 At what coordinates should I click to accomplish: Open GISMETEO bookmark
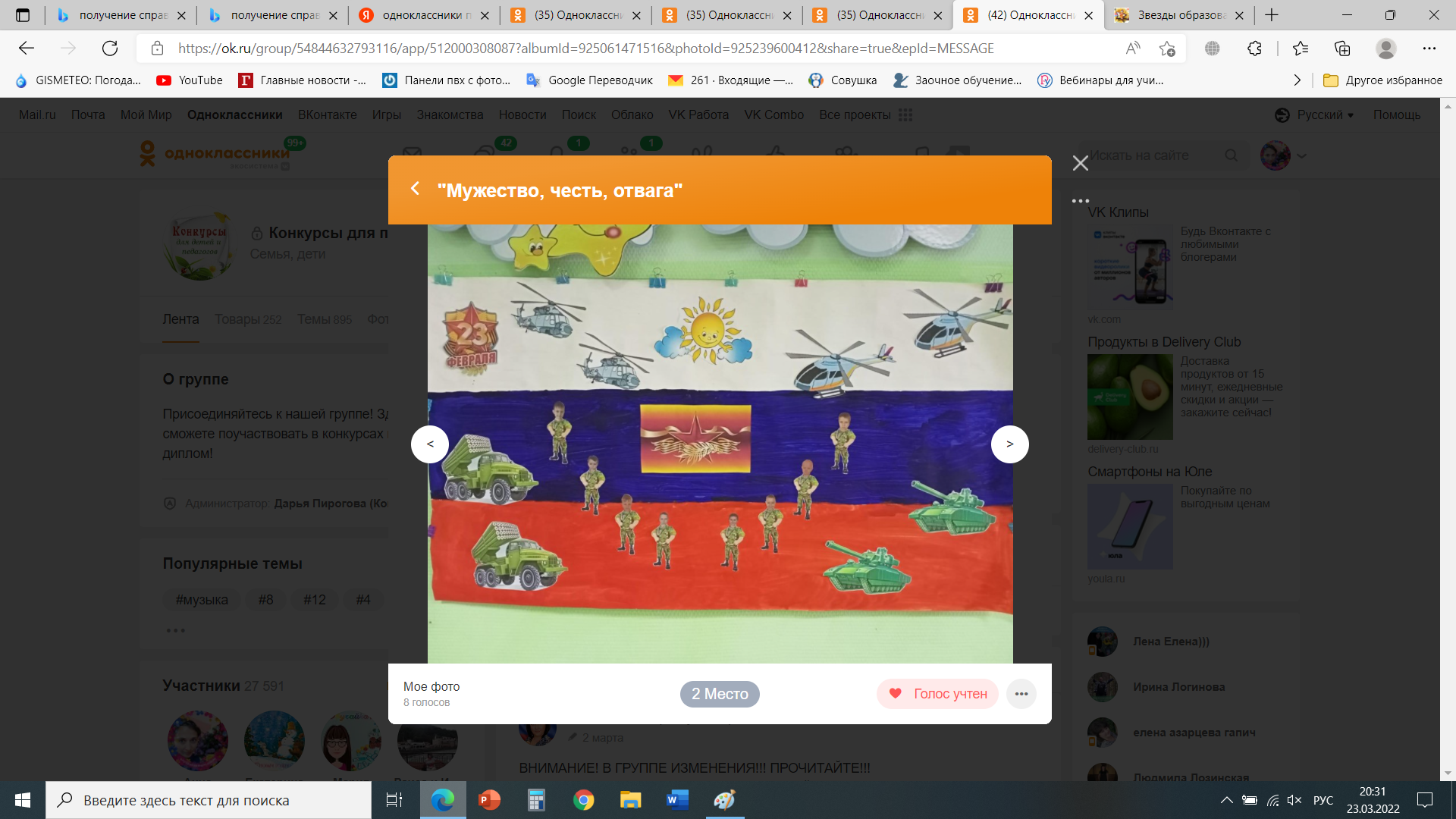point(78,80)
